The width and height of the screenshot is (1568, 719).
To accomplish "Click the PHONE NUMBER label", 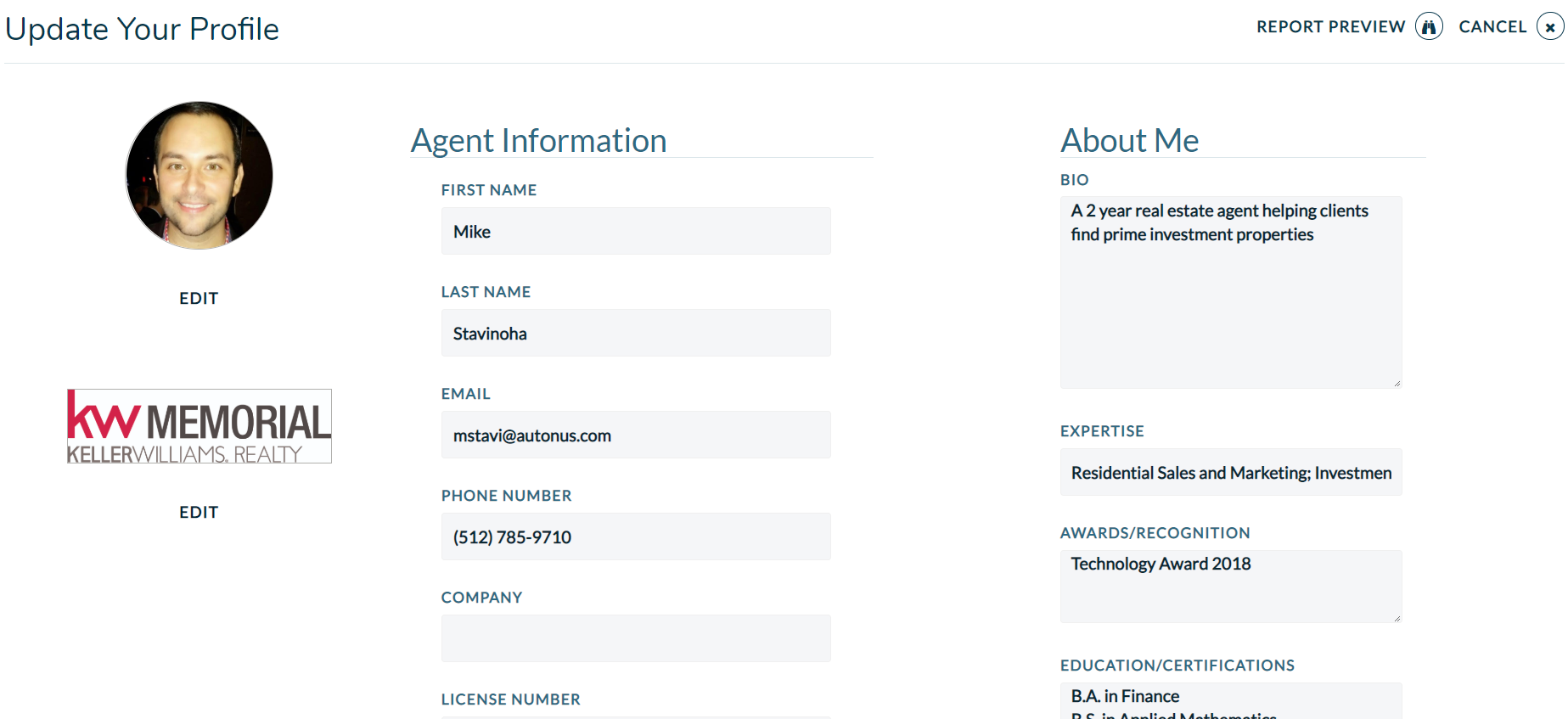I will pyautogui.click(x=507, y=496).
